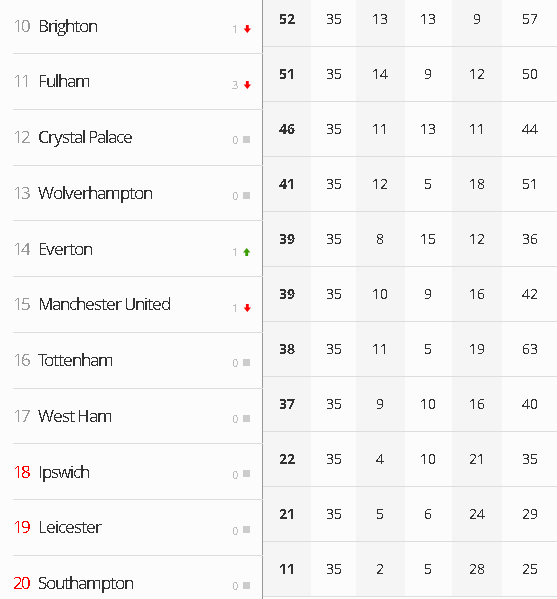Viewport: 557px width, 599px height.
Task: Open Manchester United team page
Action: [105, 304]
